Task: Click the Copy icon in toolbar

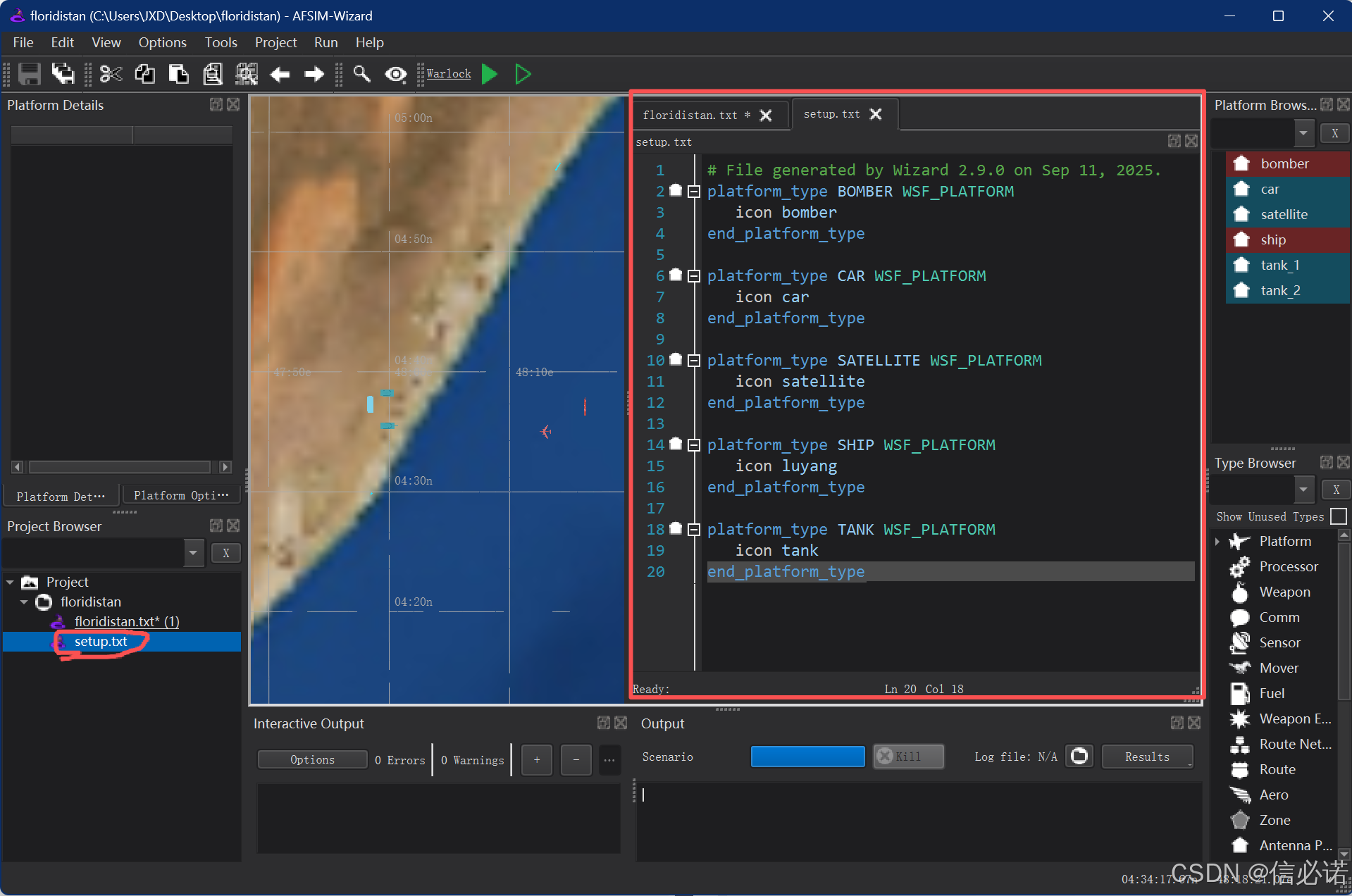Action: 145,74
